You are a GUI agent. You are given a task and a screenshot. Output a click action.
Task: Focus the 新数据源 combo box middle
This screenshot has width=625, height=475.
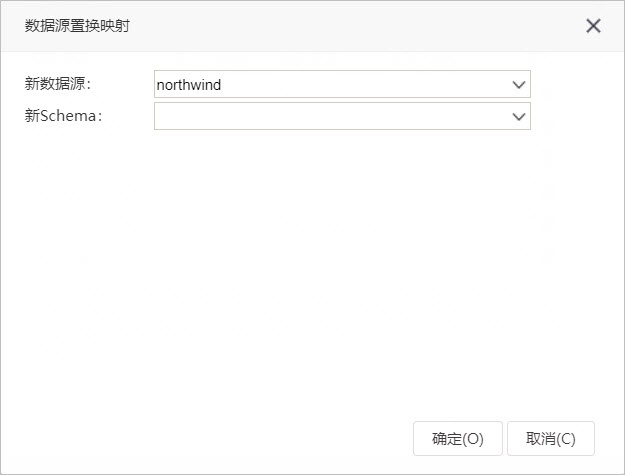pos(342,84)
